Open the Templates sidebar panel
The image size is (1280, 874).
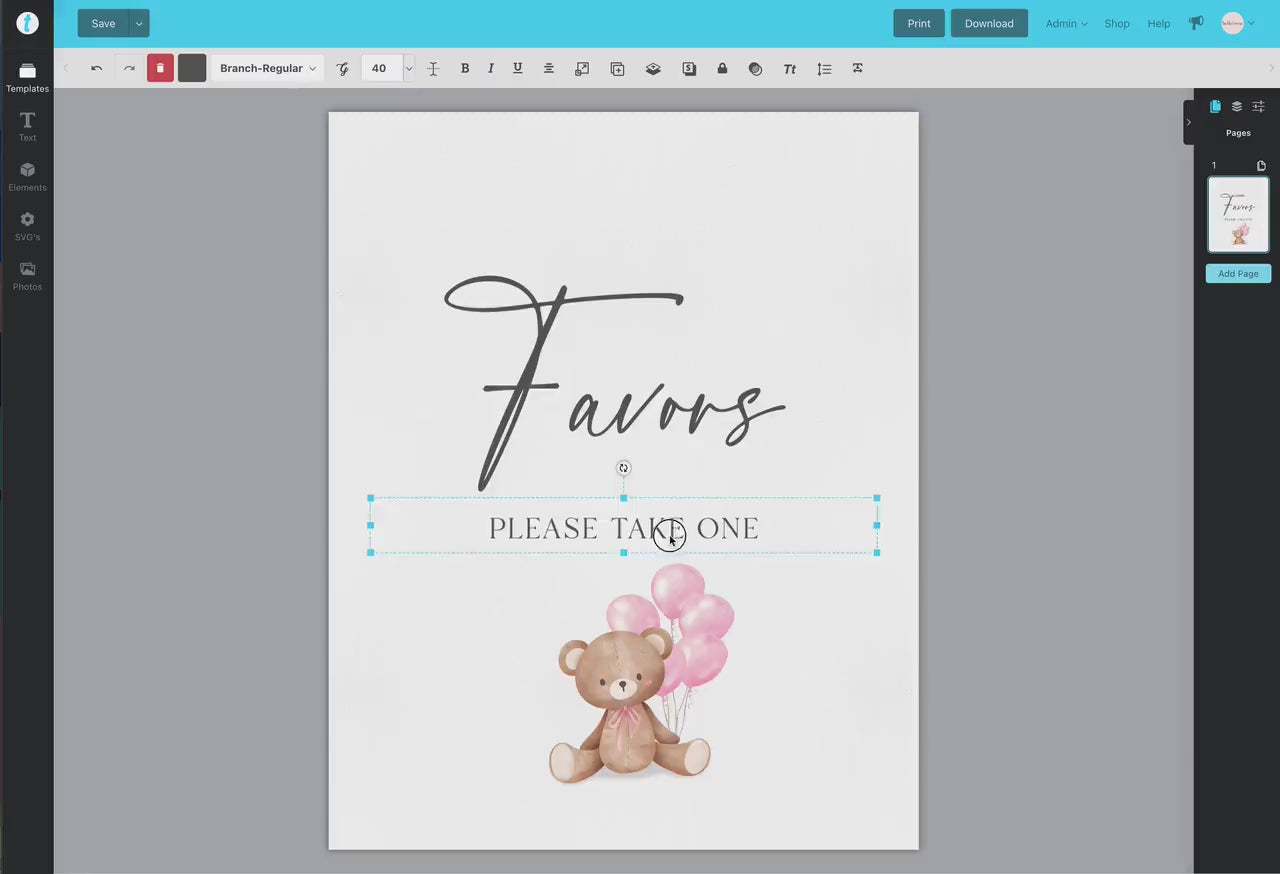coord(27,77)
